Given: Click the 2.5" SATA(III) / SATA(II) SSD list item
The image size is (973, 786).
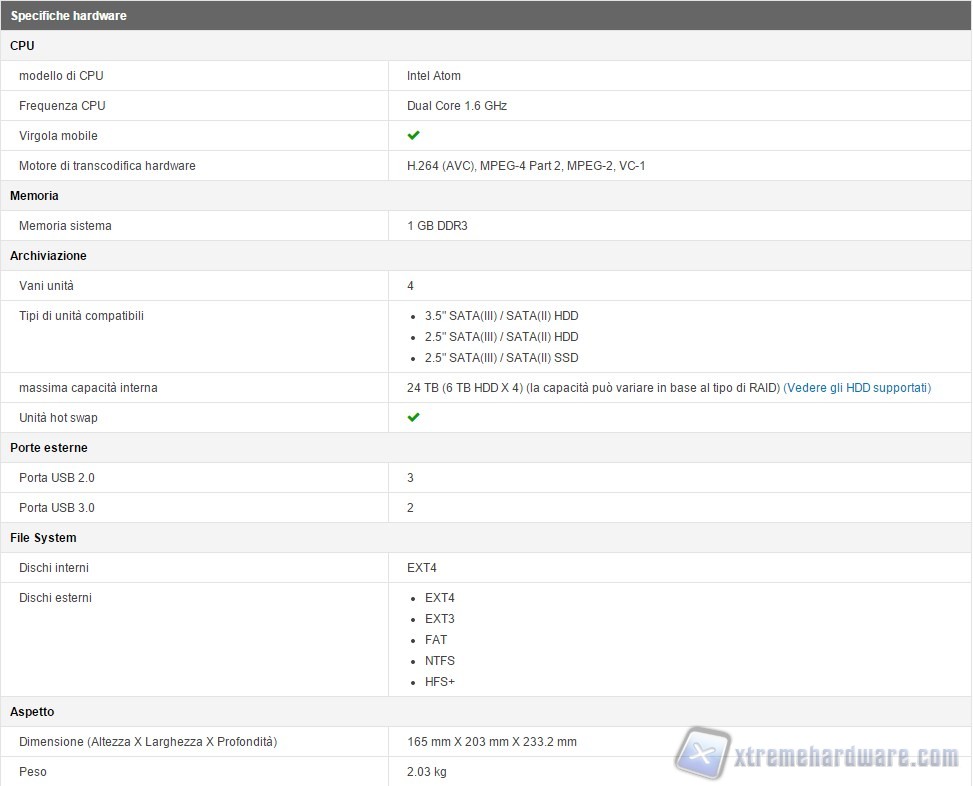Looking at the screenshot, I should 501,358.
